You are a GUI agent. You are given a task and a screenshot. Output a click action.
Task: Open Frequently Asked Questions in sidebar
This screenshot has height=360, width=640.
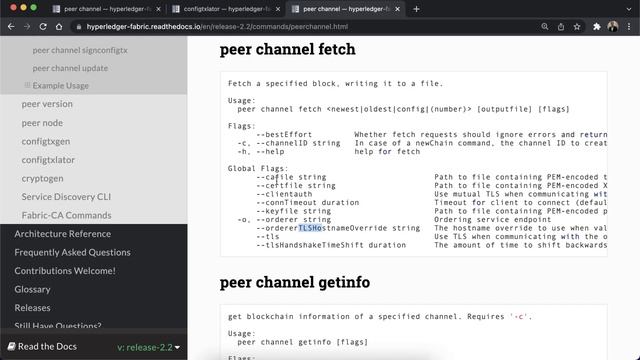click(72, 252)
